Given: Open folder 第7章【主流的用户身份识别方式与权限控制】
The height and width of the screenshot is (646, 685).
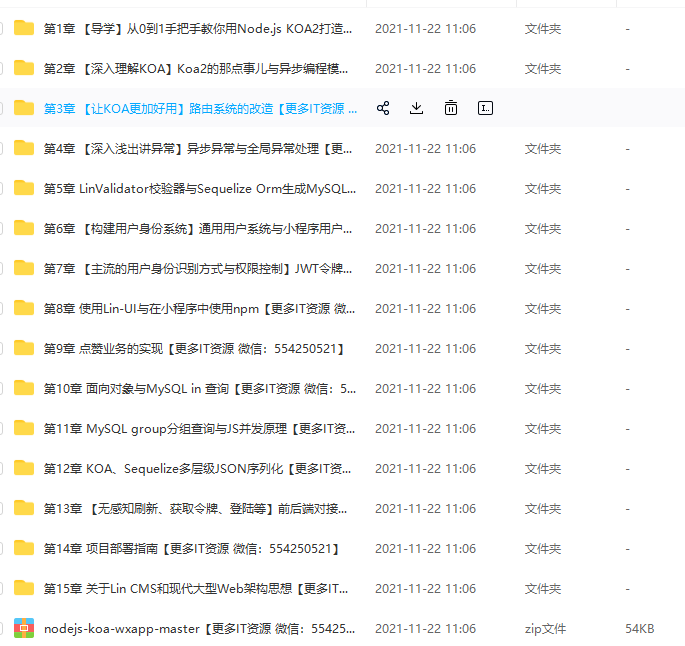Looking at the screenshot, I should pos(197,269).
